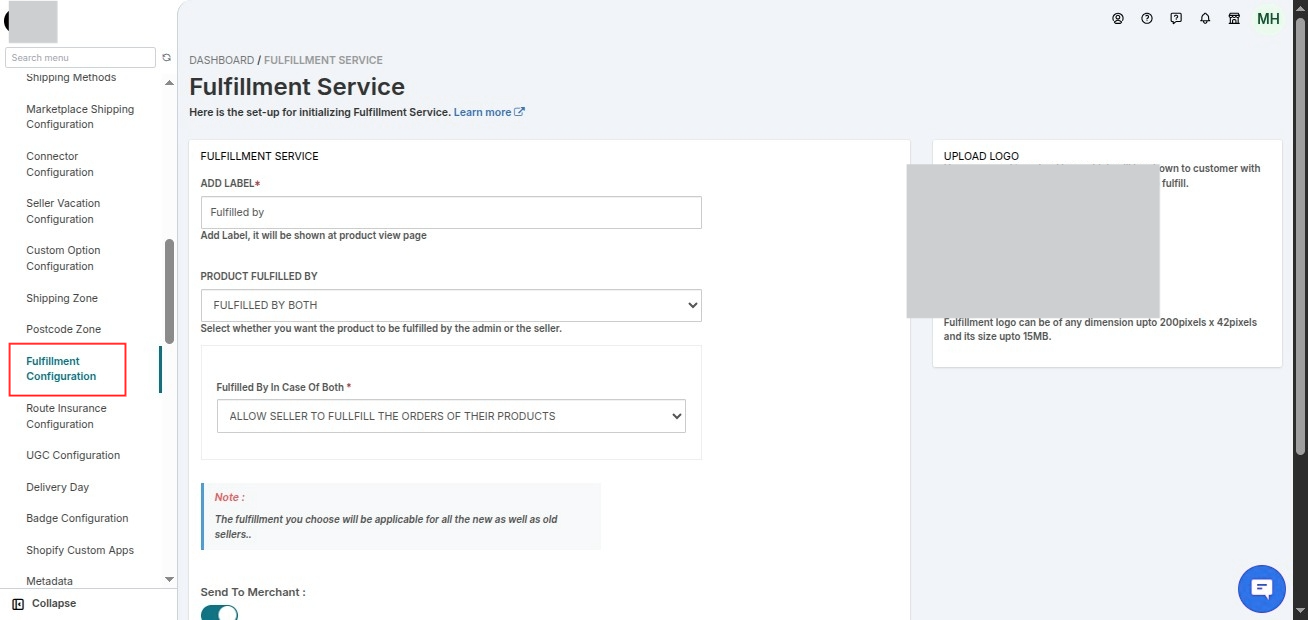This screenshot has width=1308, height=620.
Task: Click the main page vertical scrollbar
Action: point(1300,237)
